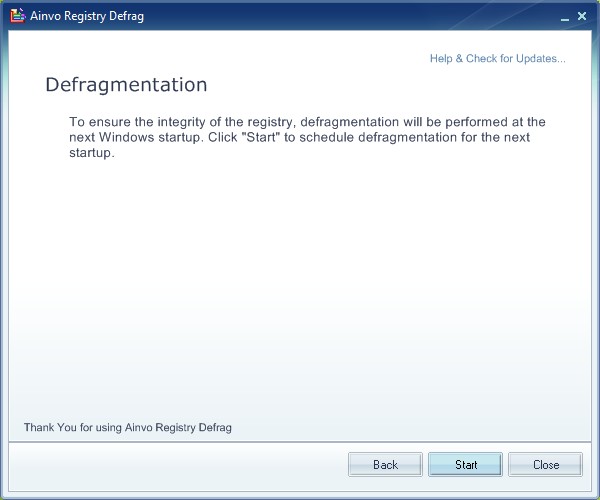Close window via title bar X
The height and width of the screenshot is (500, 600).
tap(582, 16)
